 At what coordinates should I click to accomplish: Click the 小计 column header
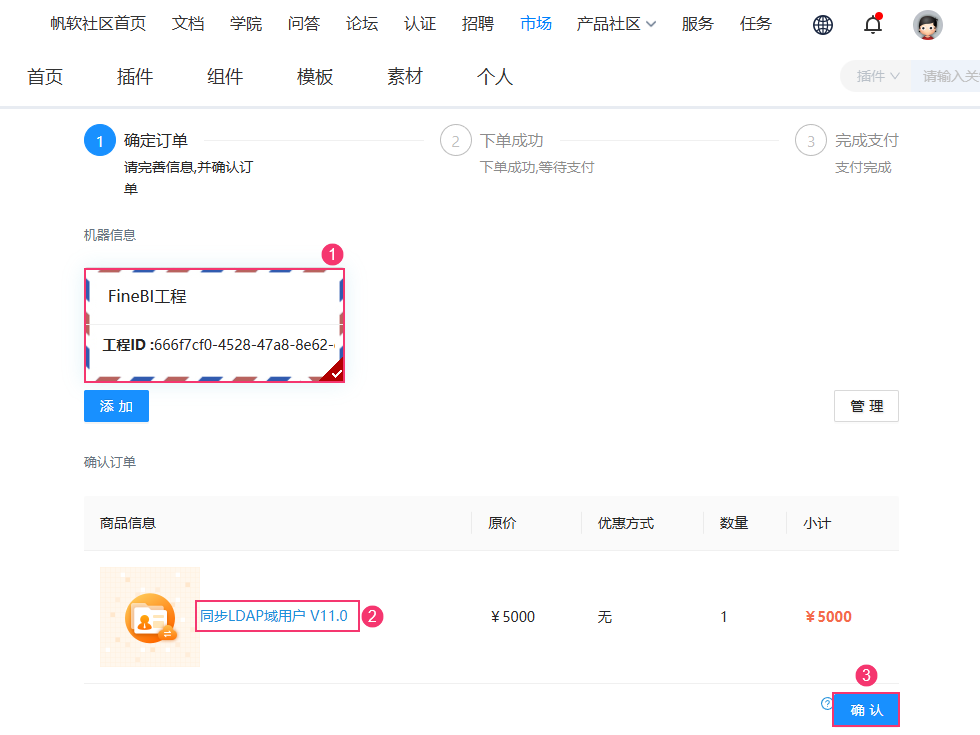[817, 523]
